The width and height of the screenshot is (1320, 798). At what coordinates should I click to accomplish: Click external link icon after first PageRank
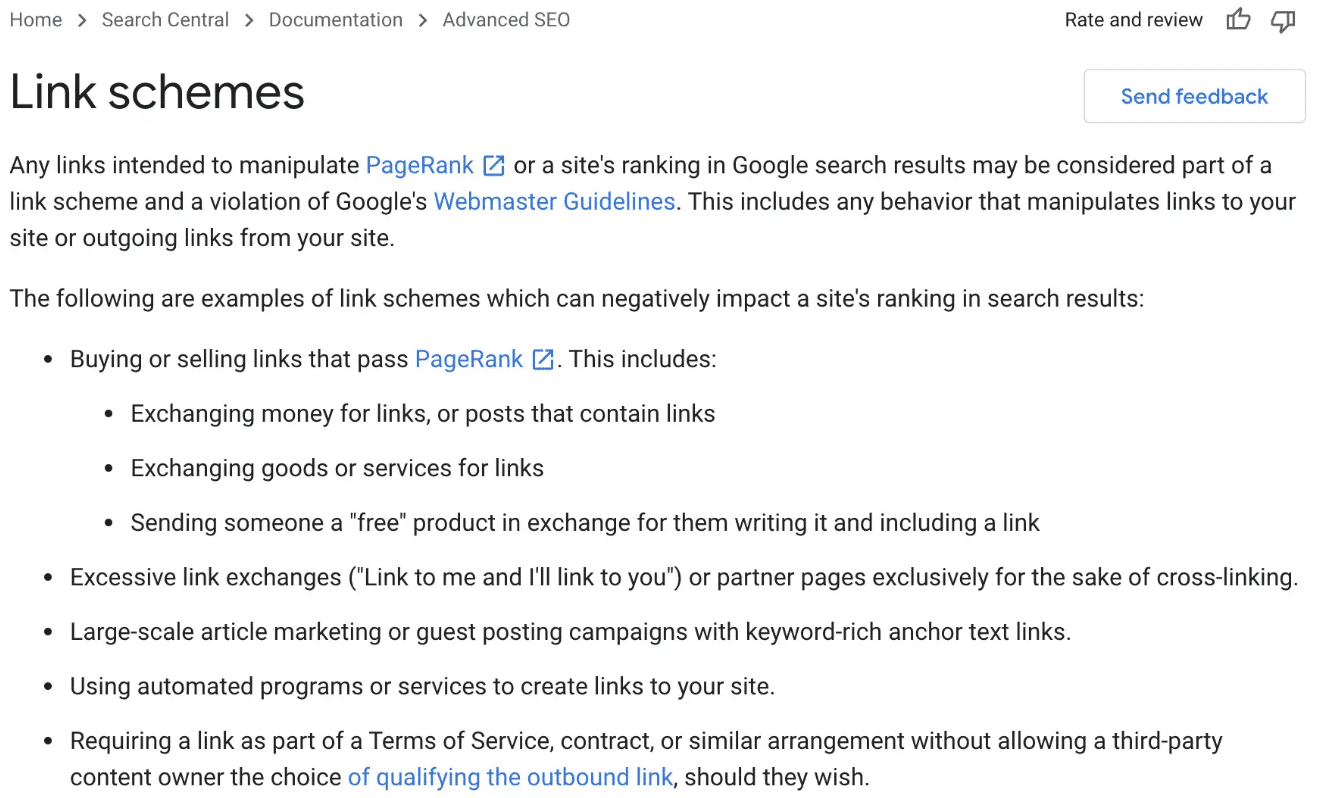[494, 165]
